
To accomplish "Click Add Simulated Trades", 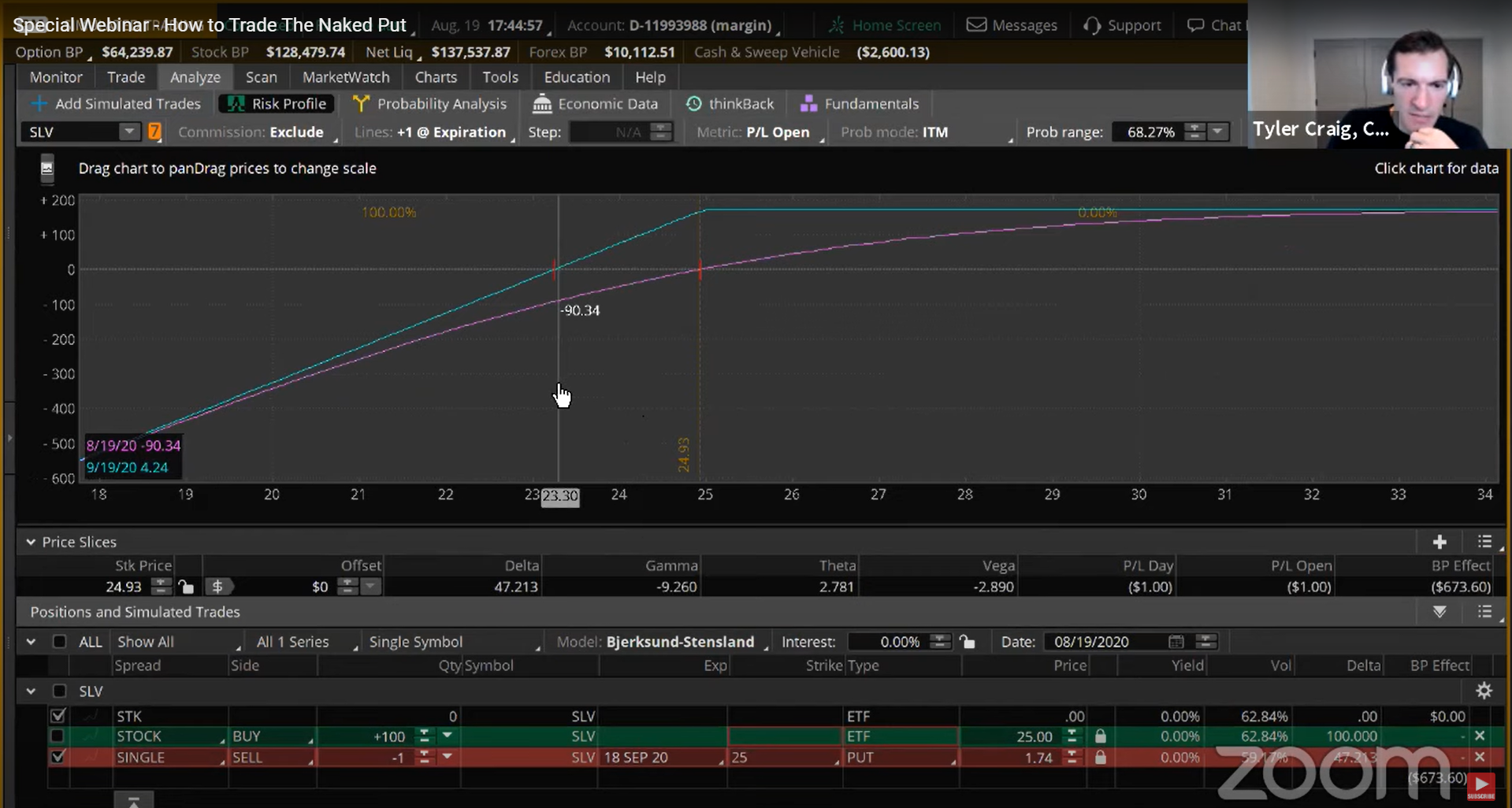I will (115, 103).
